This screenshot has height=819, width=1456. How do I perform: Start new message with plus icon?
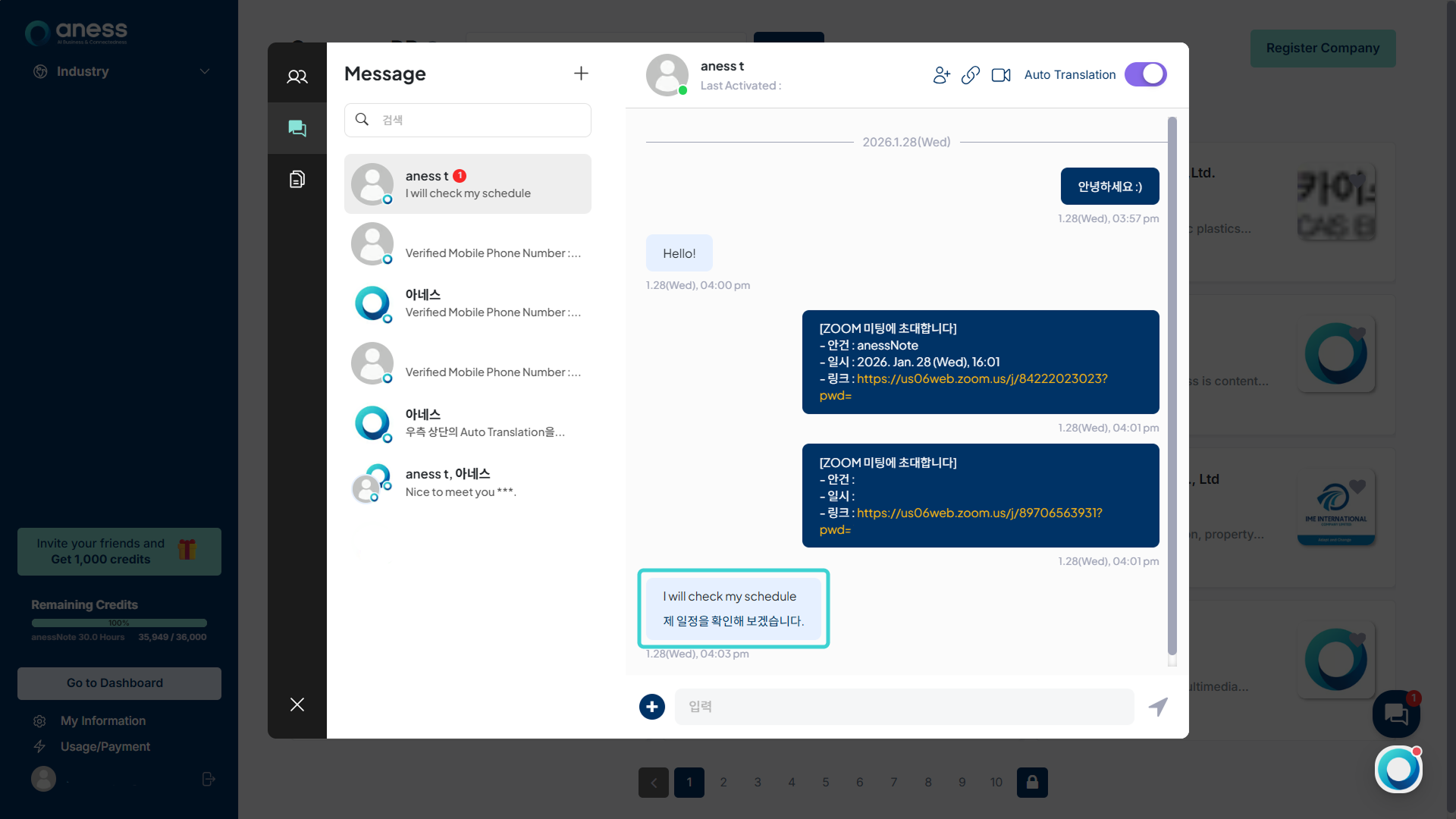click(x=581, y=74)
